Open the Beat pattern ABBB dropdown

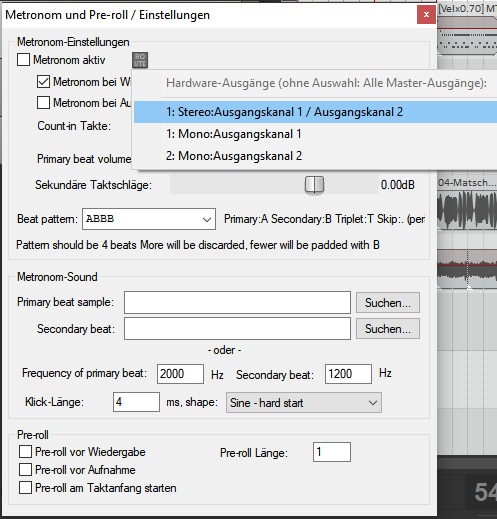pos(149,219)
